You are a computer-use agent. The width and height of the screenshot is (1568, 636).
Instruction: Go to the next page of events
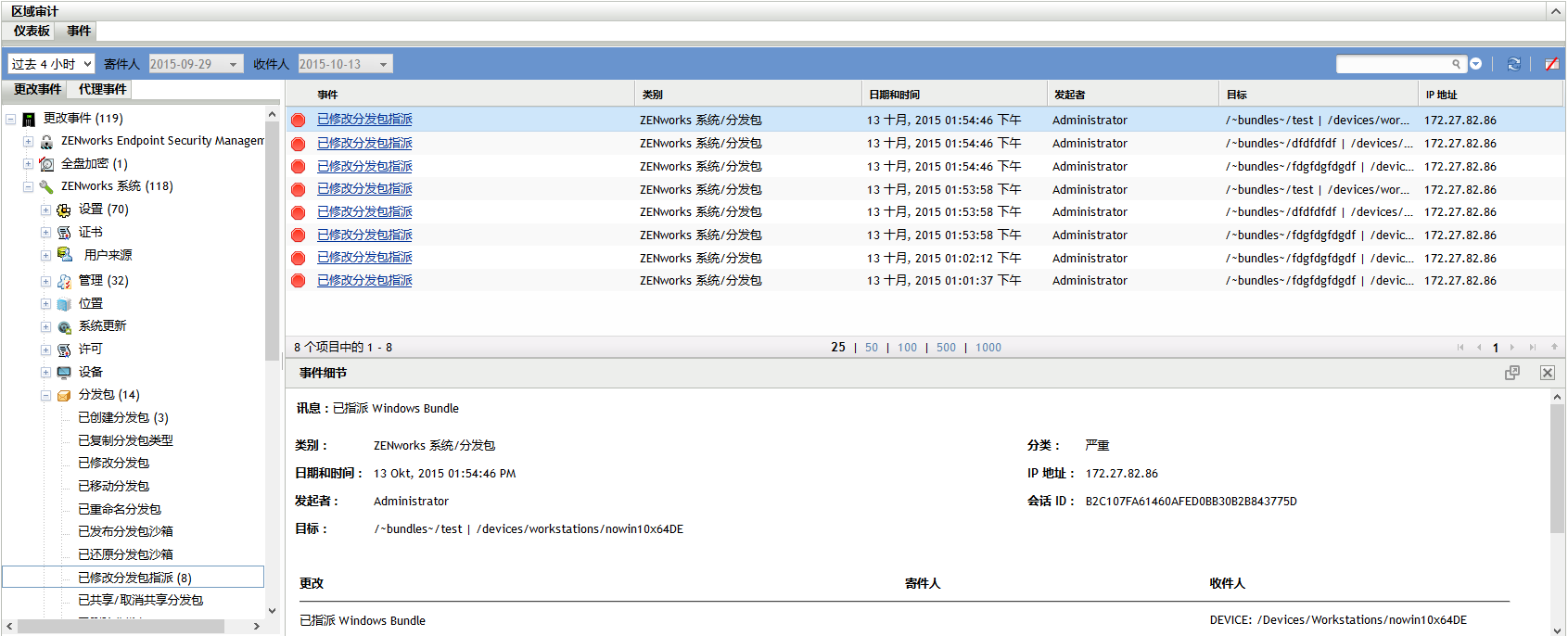[x=1512, y=348]
